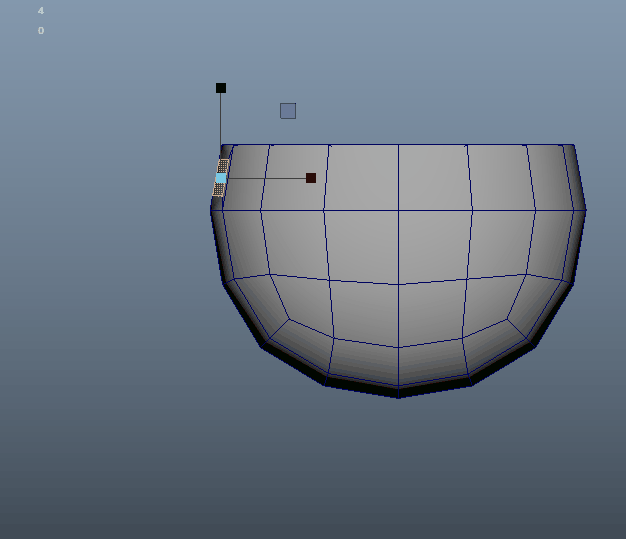626x539 pixels.
Task: Click the dark red horizontal-axis manipulator handle
Action: [311, 178]
